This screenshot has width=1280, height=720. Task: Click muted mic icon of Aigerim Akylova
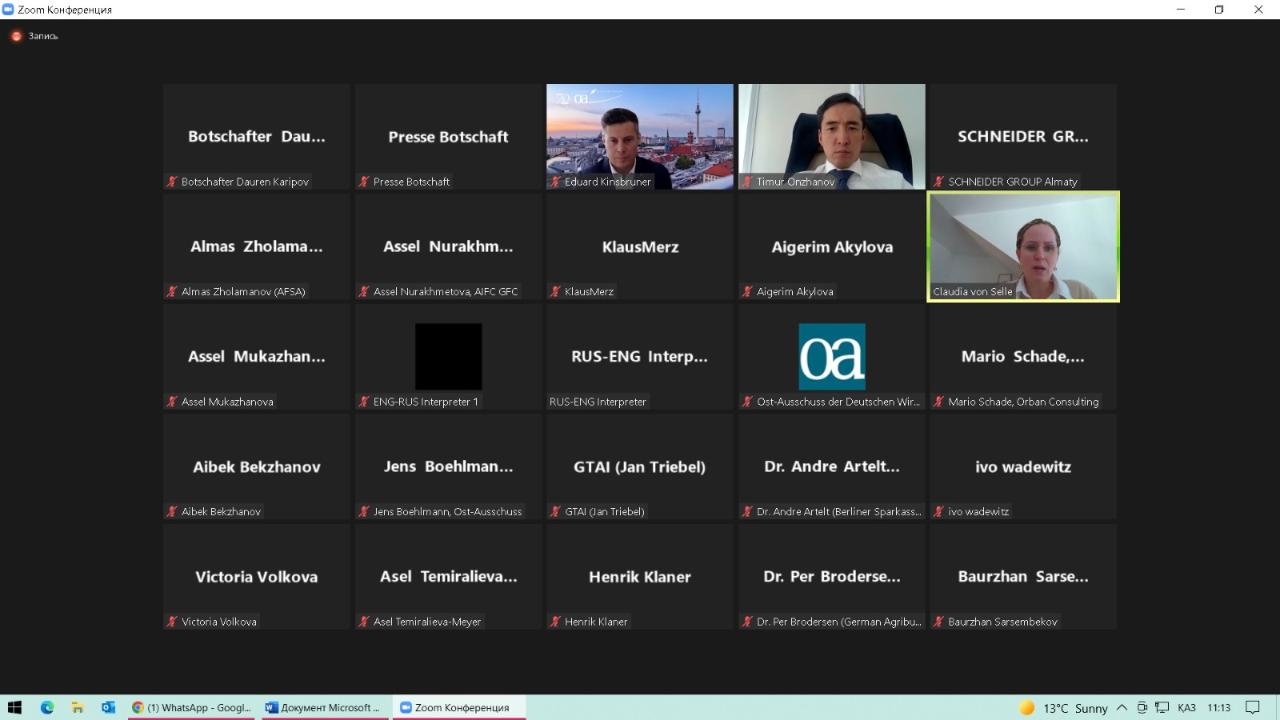[748, 292]
